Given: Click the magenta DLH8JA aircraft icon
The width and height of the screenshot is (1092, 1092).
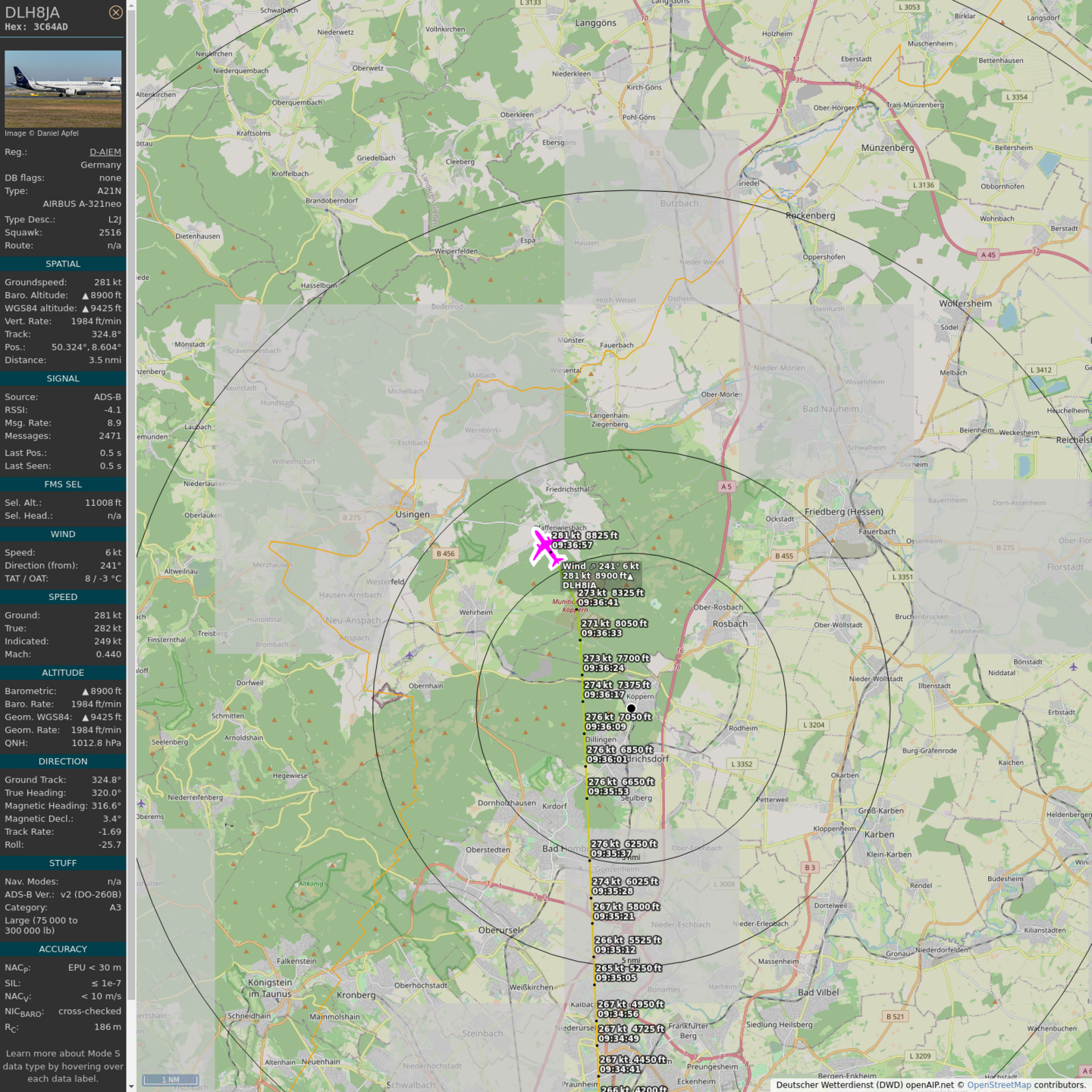Looking at the screenshot, I should pos(546,548).
